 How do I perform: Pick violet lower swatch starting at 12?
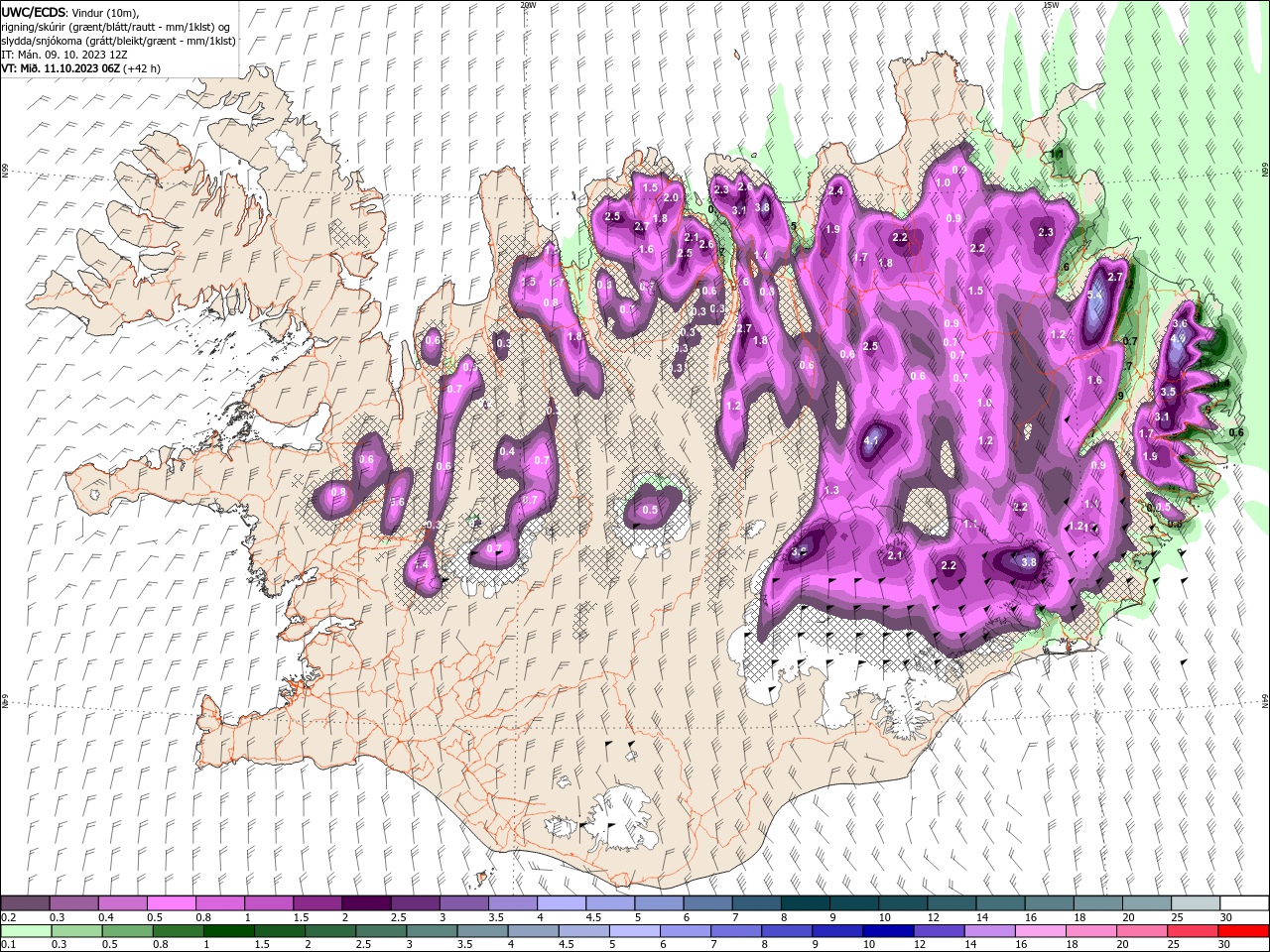click(x=938, y=931)
